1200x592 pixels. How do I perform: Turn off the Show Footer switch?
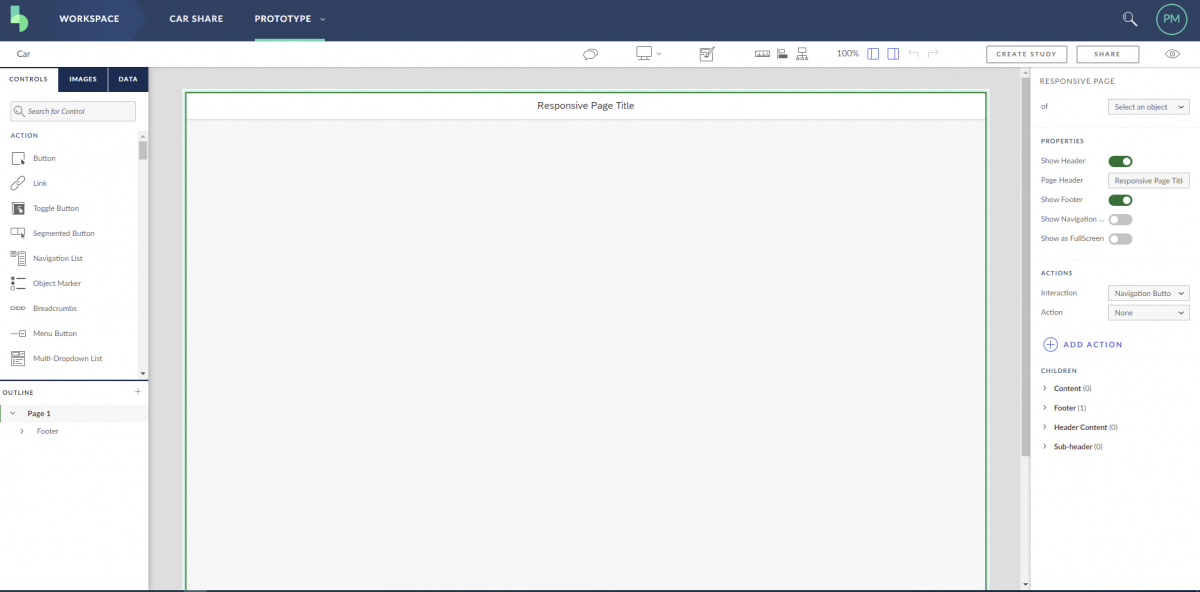pyautogui.click(x=1120, y=200)
